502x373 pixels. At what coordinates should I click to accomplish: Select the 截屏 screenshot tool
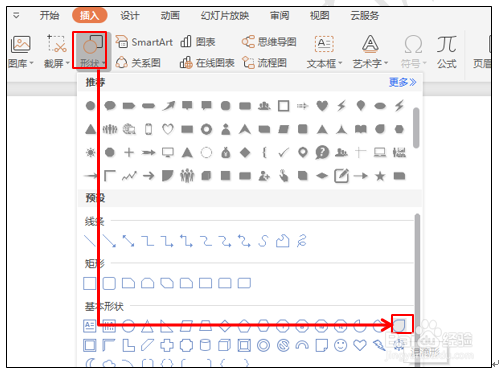[57, 44]
